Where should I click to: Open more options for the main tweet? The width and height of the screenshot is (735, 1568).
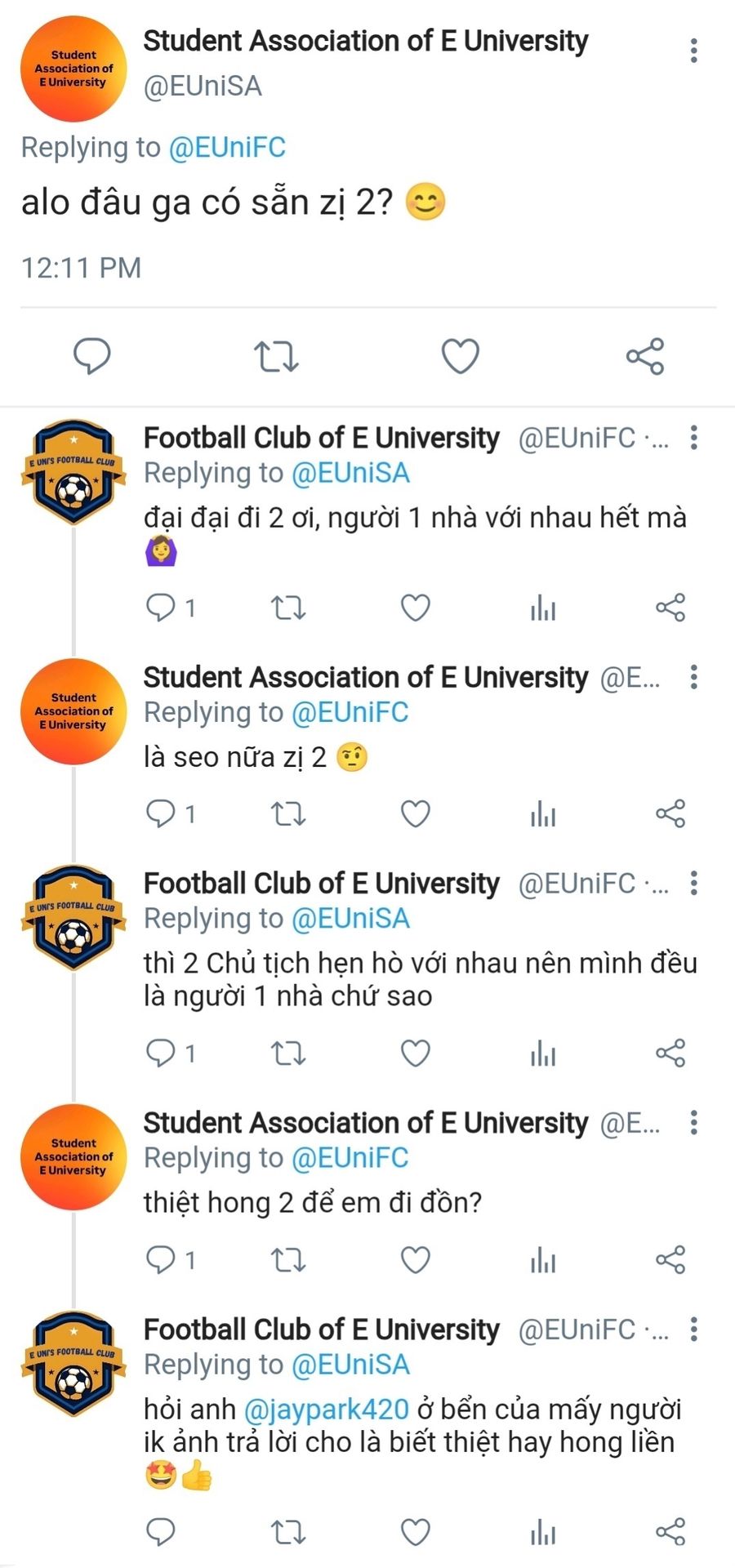[x=693, y=51]
